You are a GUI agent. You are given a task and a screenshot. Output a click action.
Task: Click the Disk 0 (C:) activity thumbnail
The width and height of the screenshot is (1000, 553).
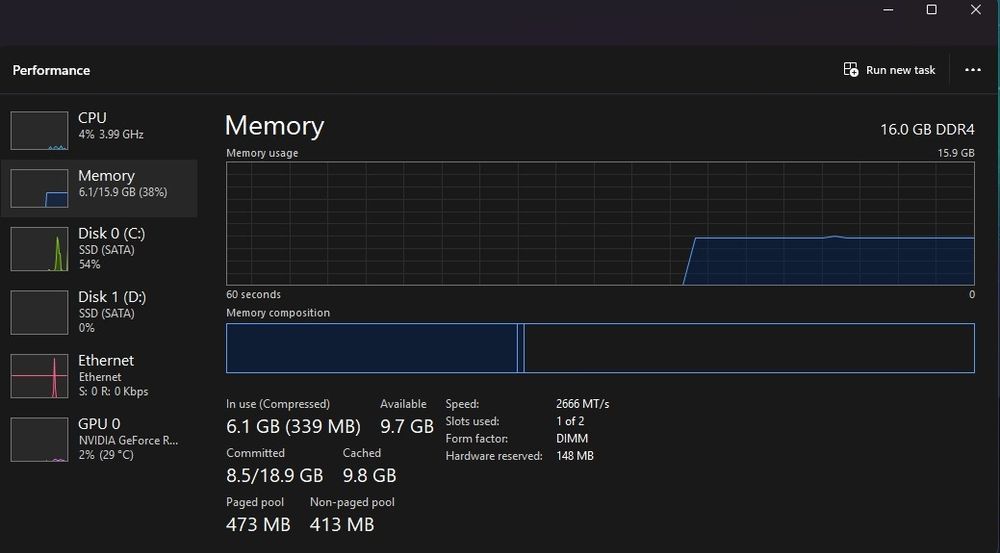[40, 249]
